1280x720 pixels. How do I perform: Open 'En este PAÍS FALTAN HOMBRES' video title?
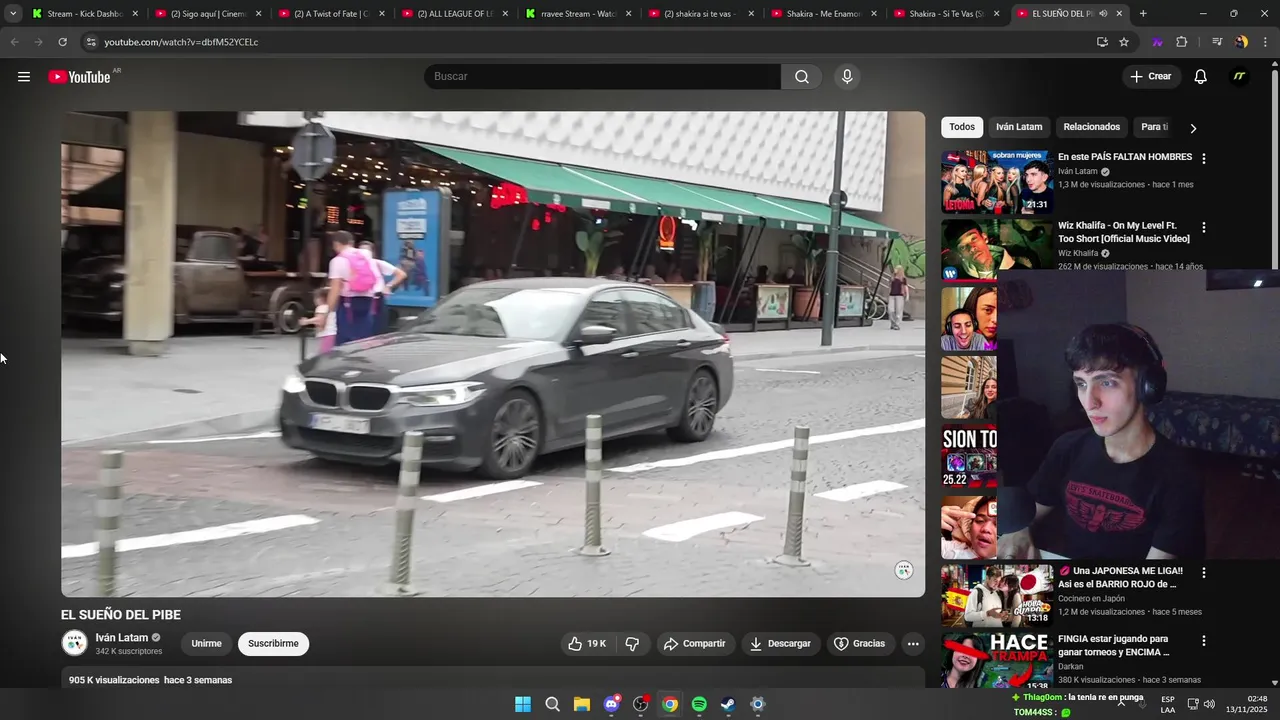[1125, 157]
